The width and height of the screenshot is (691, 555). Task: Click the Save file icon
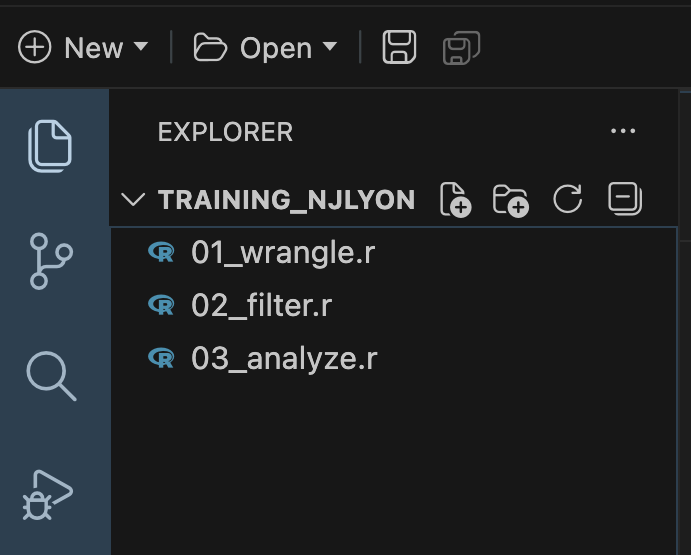point(399,47)
